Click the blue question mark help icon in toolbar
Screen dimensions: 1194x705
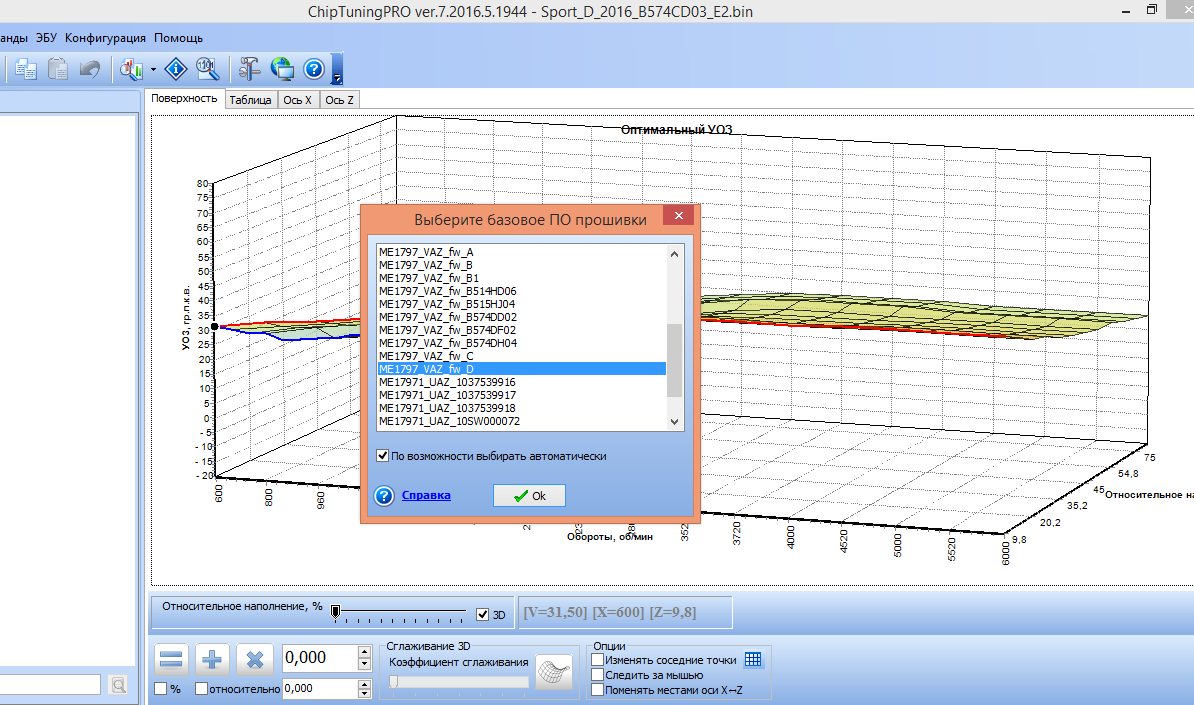point(314,69)
